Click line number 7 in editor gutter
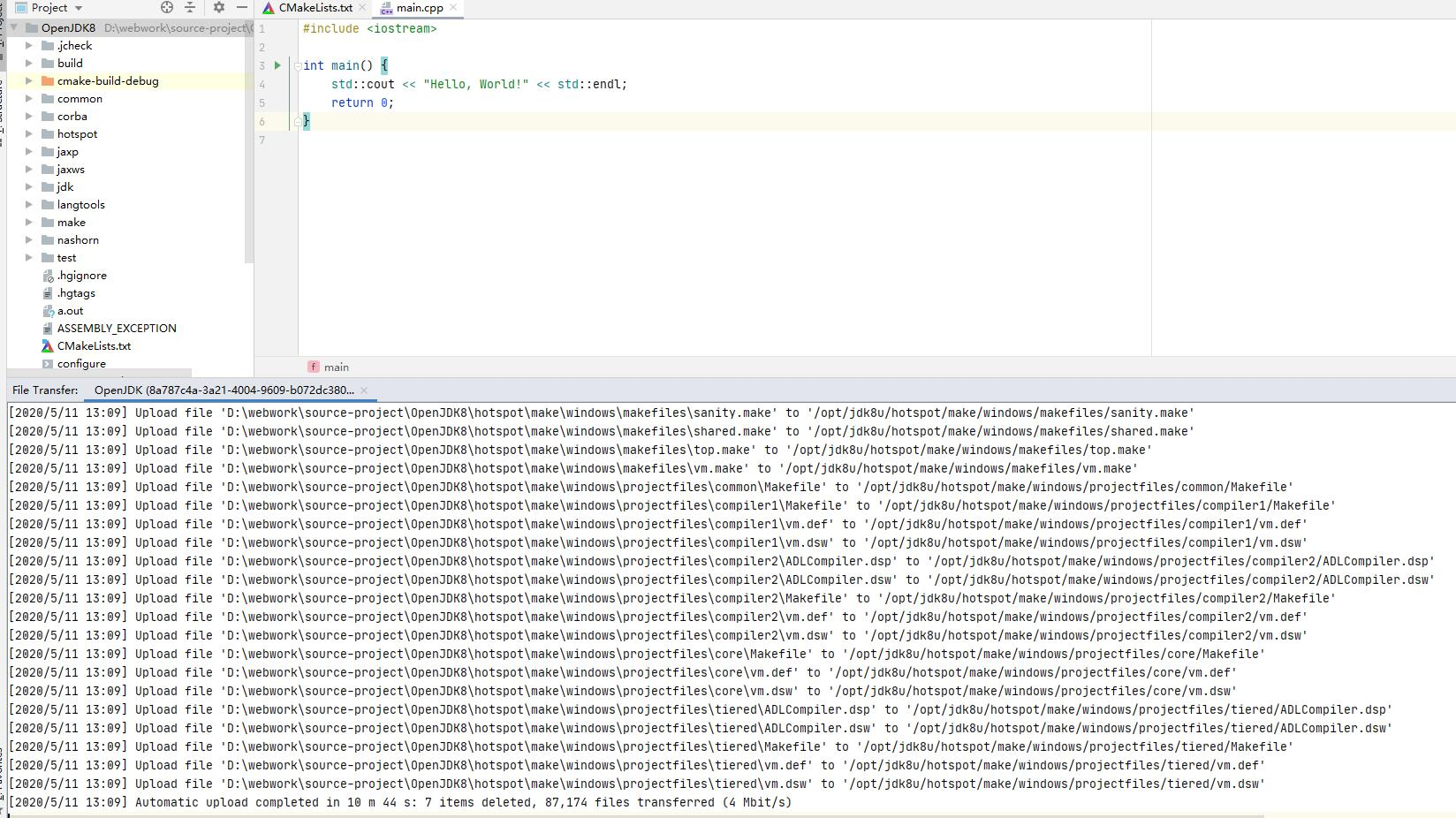This screenshot has height=818, width=1456. tap(262, 140)
